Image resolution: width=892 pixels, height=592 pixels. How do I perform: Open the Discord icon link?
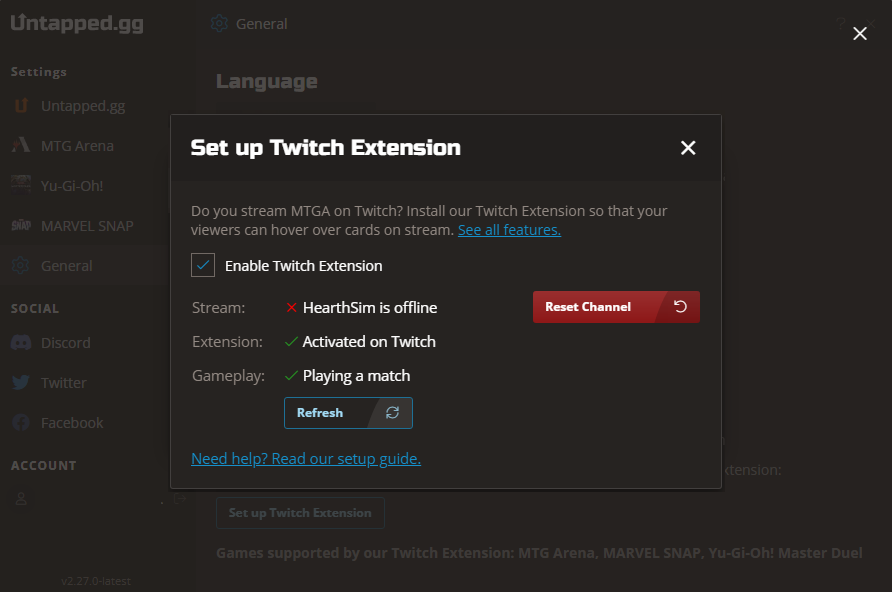tap(21, 343)
